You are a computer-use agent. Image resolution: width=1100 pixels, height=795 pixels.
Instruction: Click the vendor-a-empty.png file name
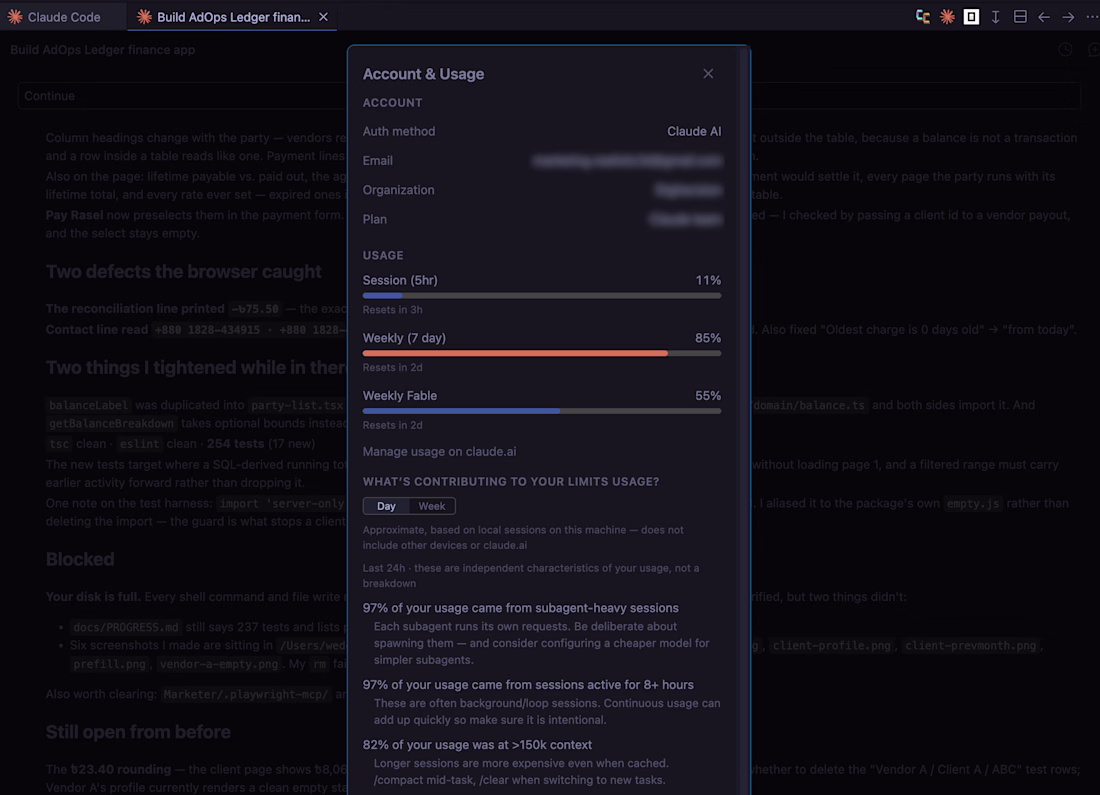pyautogui.click(x=218, y=664)
